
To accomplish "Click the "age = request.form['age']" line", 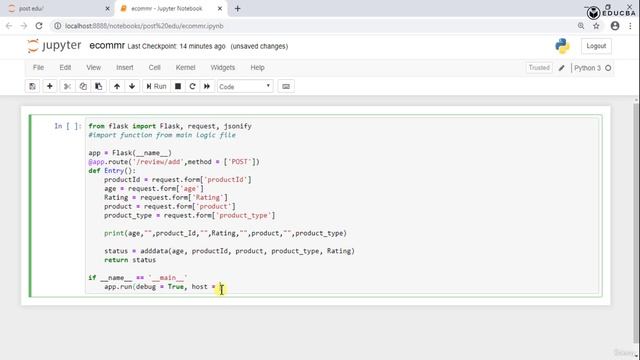I will click(154, 189).
